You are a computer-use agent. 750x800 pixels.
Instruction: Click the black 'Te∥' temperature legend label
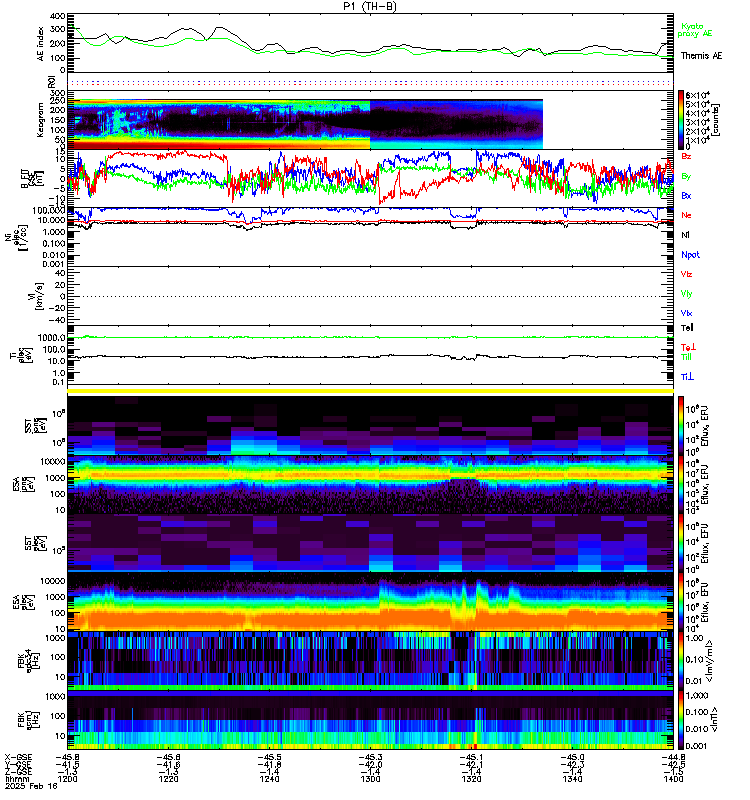(x=687, y=328)
